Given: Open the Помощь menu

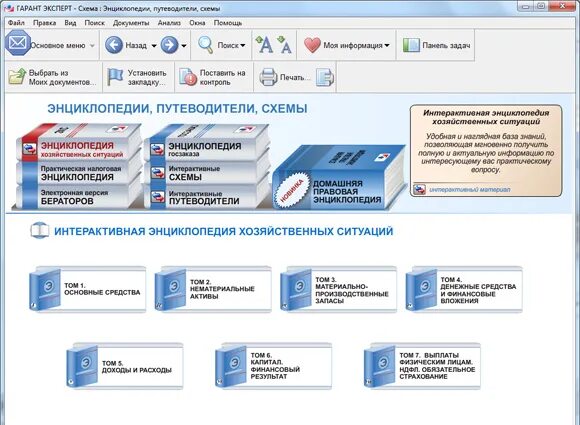Looking at the screenshot, I should click(228, 23).
